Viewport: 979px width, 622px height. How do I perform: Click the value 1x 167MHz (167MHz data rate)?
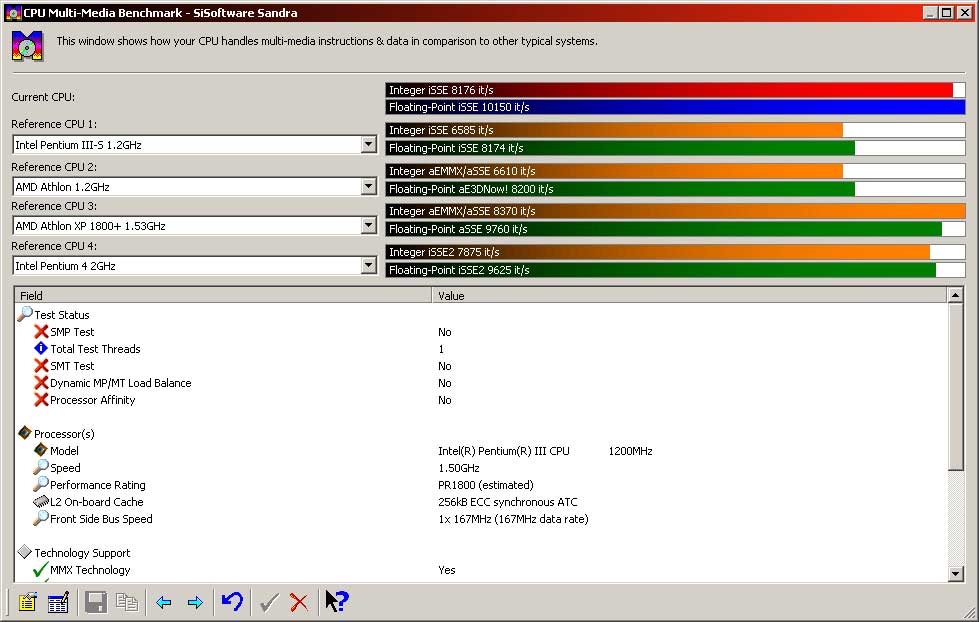pos(513,518)
